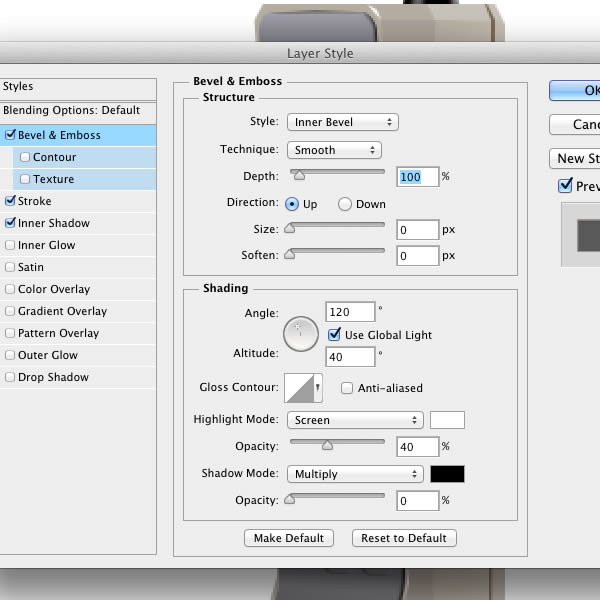Open the Style dropdown showing Inner Bevel

coord(343,122)
